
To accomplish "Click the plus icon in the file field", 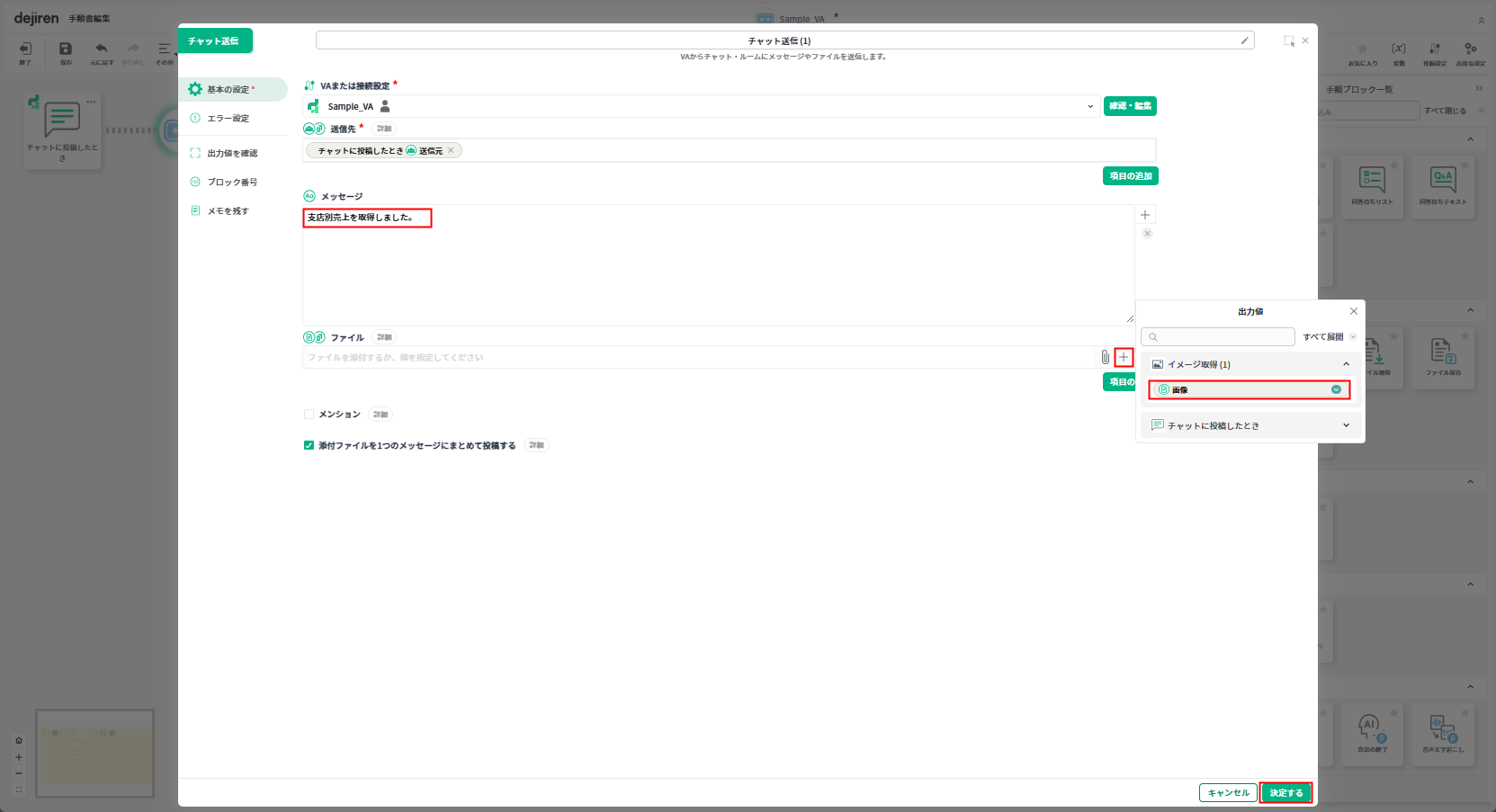I will (x=1124, y=358).
